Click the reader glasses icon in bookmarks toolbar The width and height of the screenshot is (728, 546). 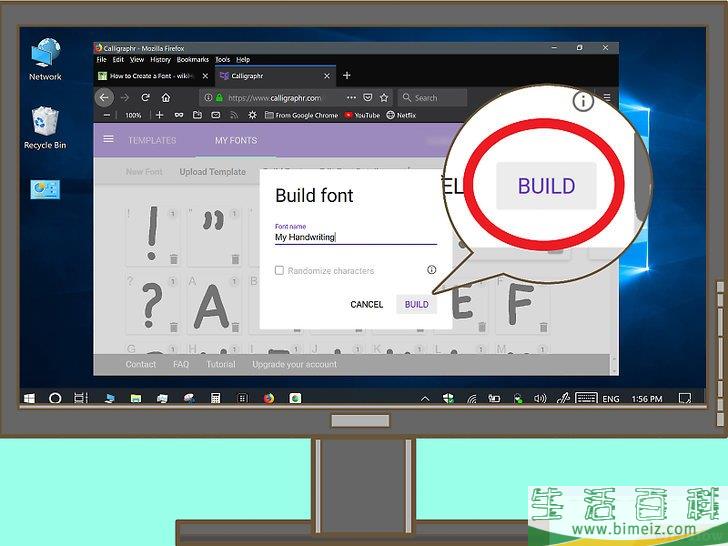(x=179, y=115)
